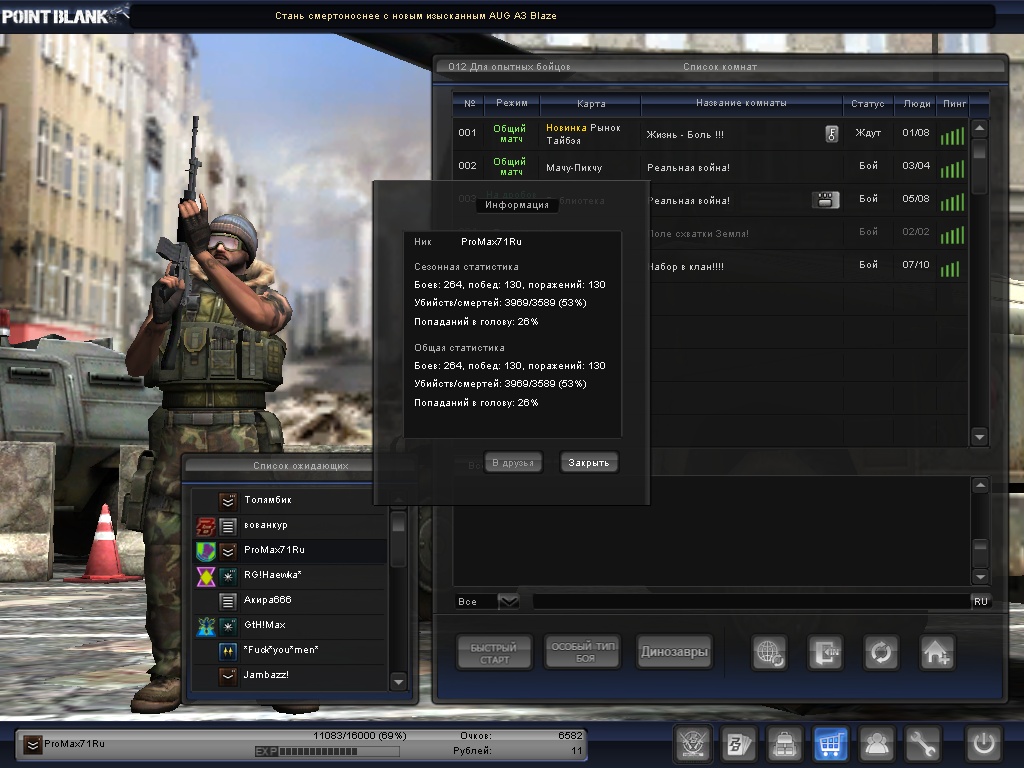This screenshot has height=768, width=1024.
Task: Click the rank badge beside Акира666
Action: pos(228,601)
